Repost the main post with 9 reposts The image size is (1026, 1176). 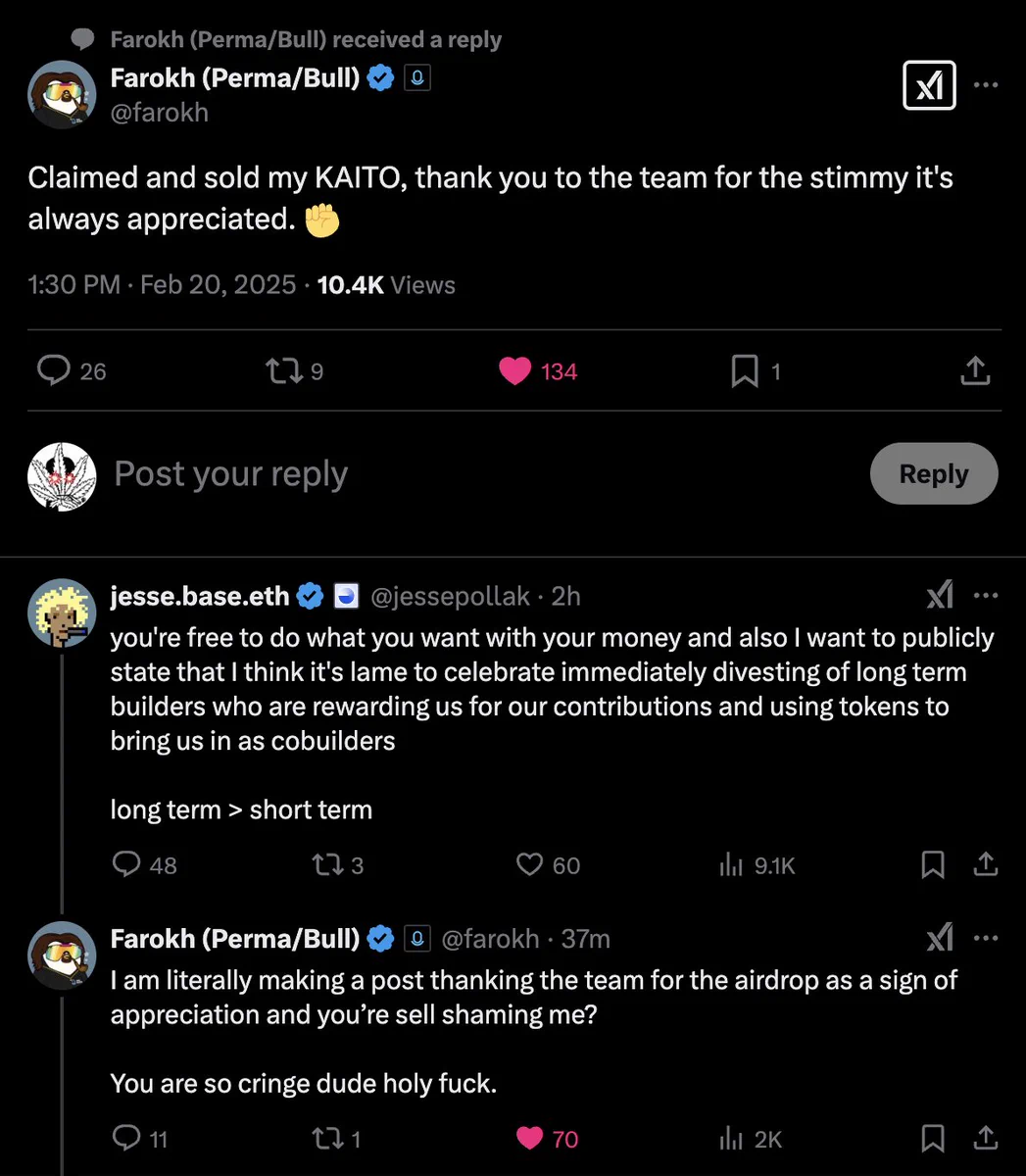pyautogui.click(x=294, y=371)
